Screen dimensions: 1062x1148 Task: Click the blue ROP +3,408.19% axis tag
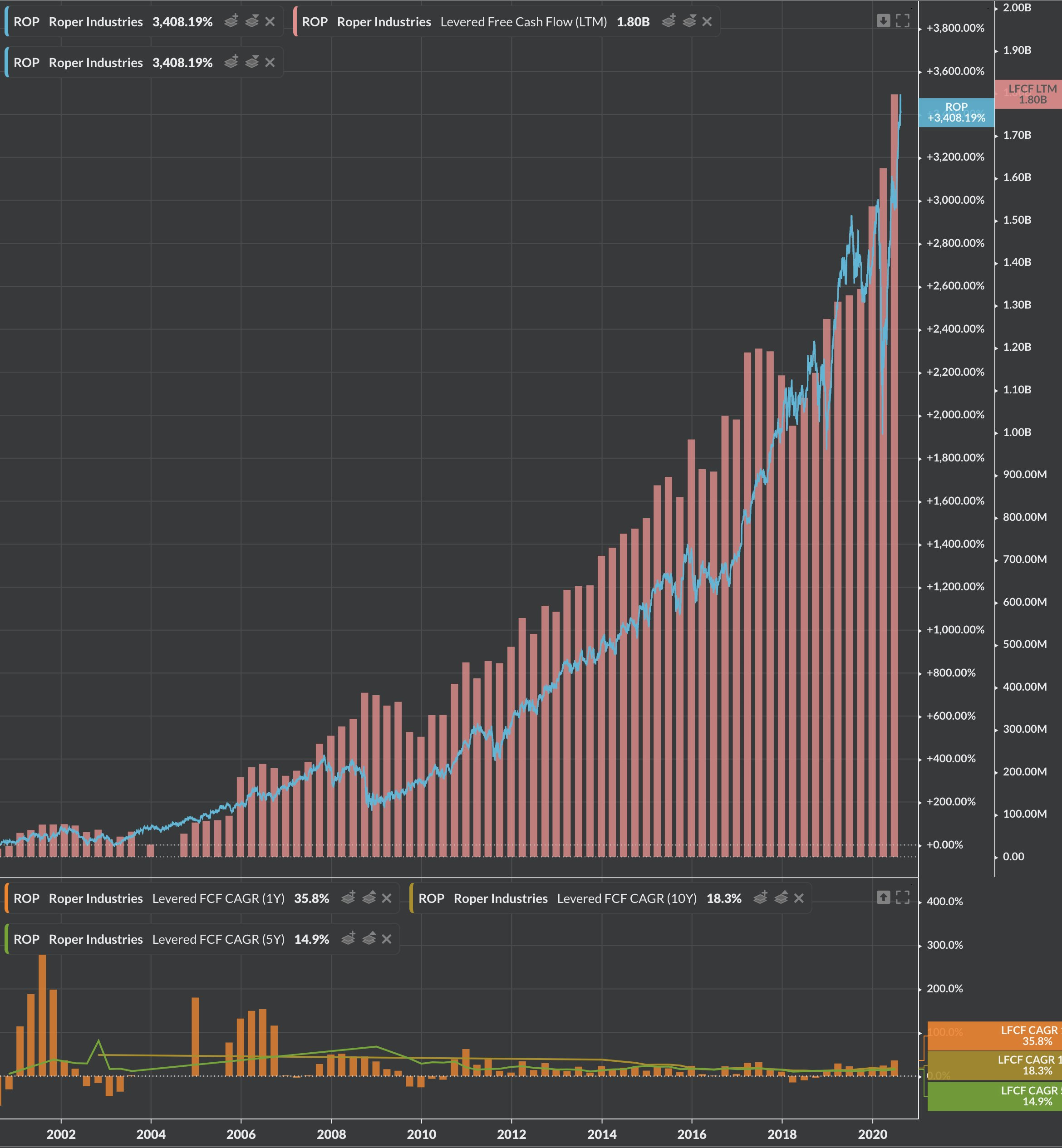tap(956, 112)
